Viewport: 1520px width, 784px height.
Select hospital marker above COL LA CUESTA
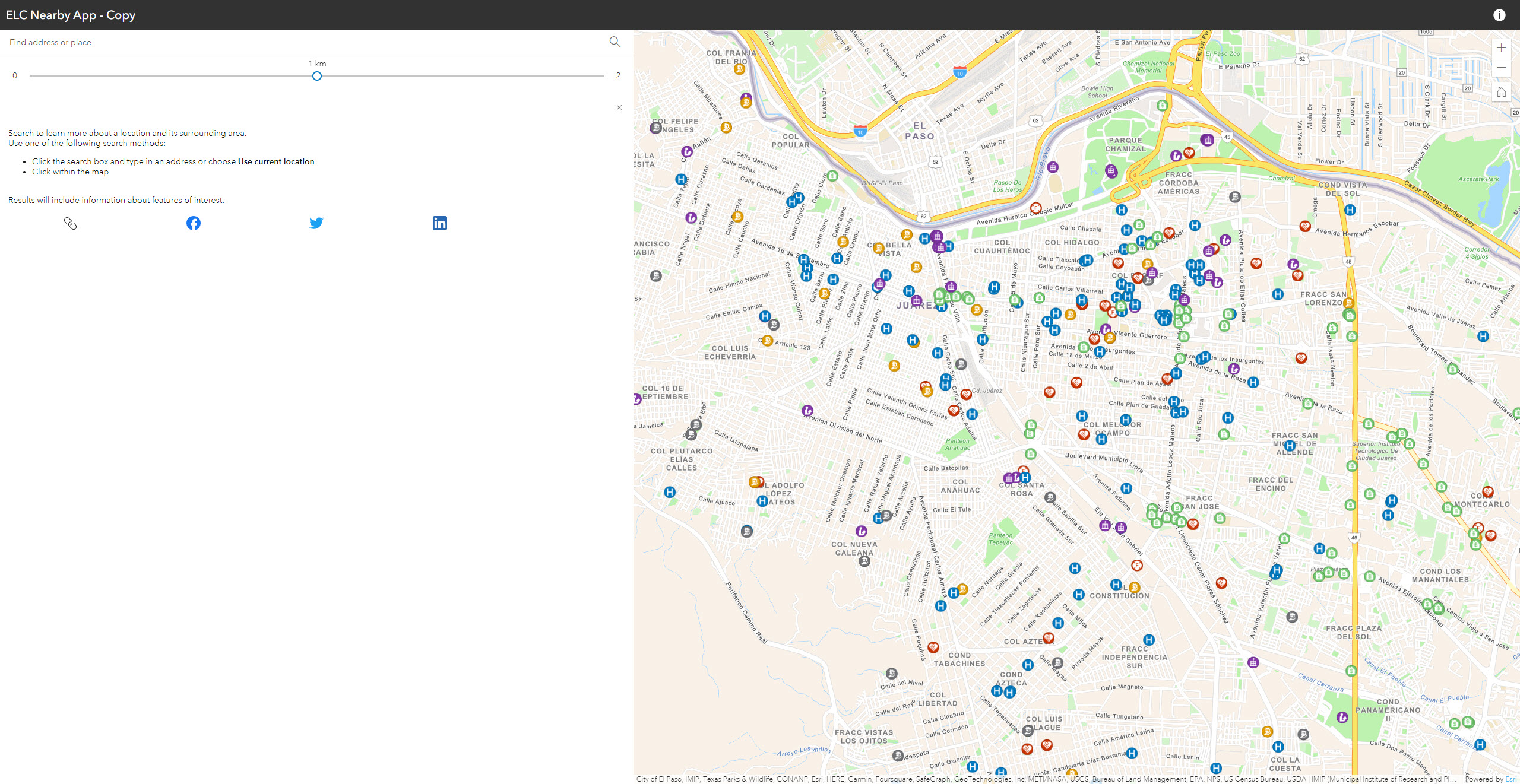tap(1279, 747)
